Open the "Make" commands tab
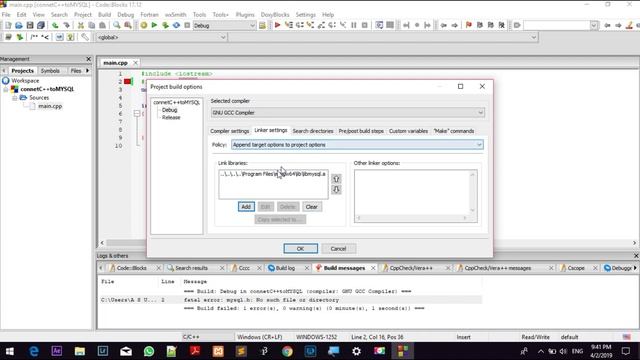The image size is (640, 360). (453, 131)
